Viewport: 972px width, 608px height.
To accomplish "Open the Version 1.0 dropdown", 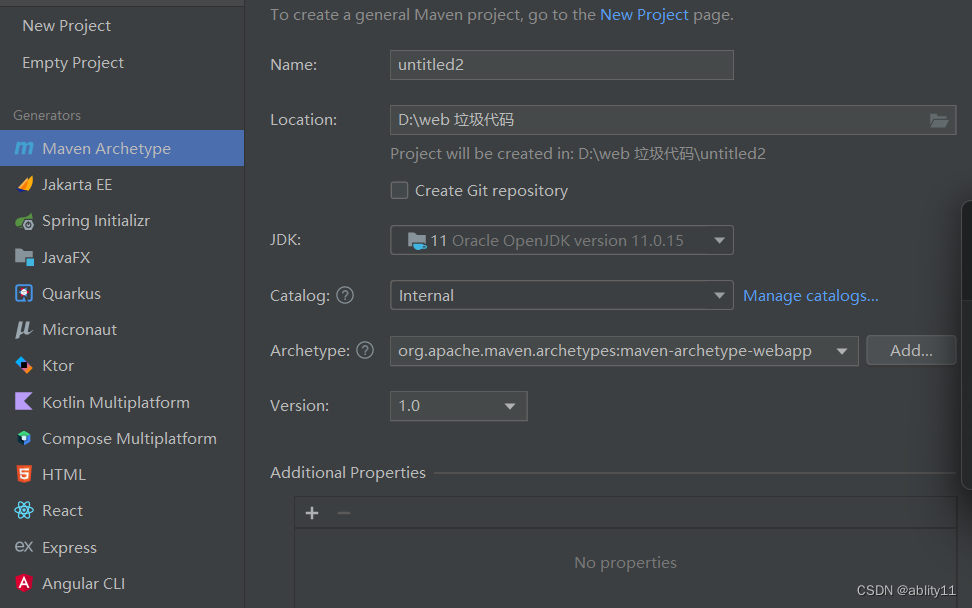I will pyautogui.click(x=458, y=406).
